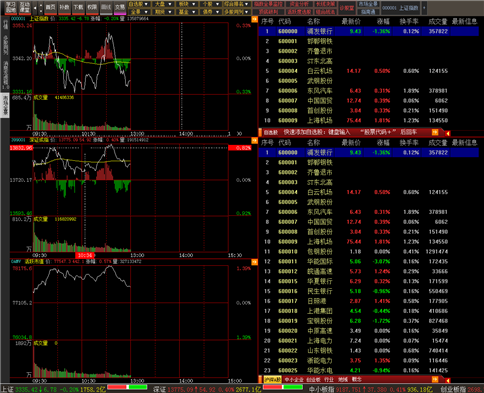Image resolution: width=484 pixels, height=393 pixels.
Task: Click code 600012 in the lower table
Action: [x=288, y=271]
